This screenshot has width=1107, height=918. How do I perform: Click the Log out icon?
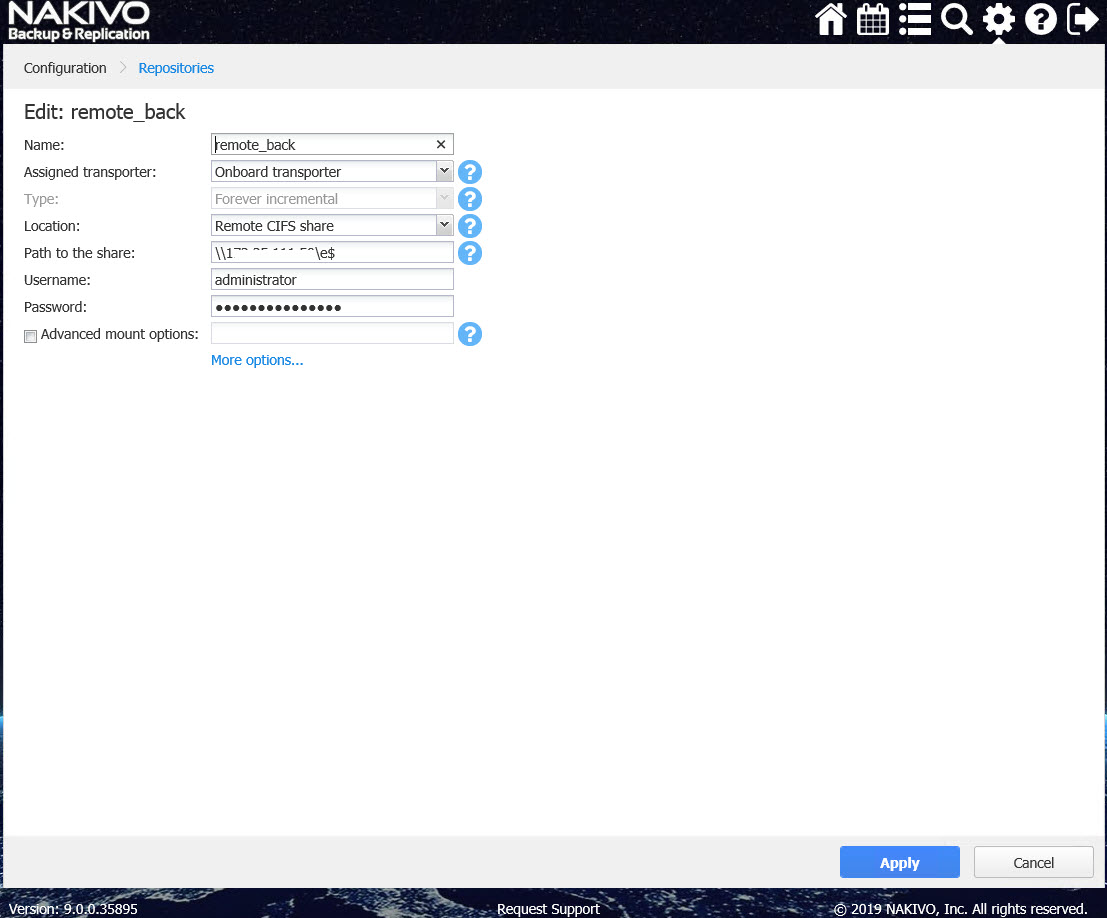tap(1083, 20)
